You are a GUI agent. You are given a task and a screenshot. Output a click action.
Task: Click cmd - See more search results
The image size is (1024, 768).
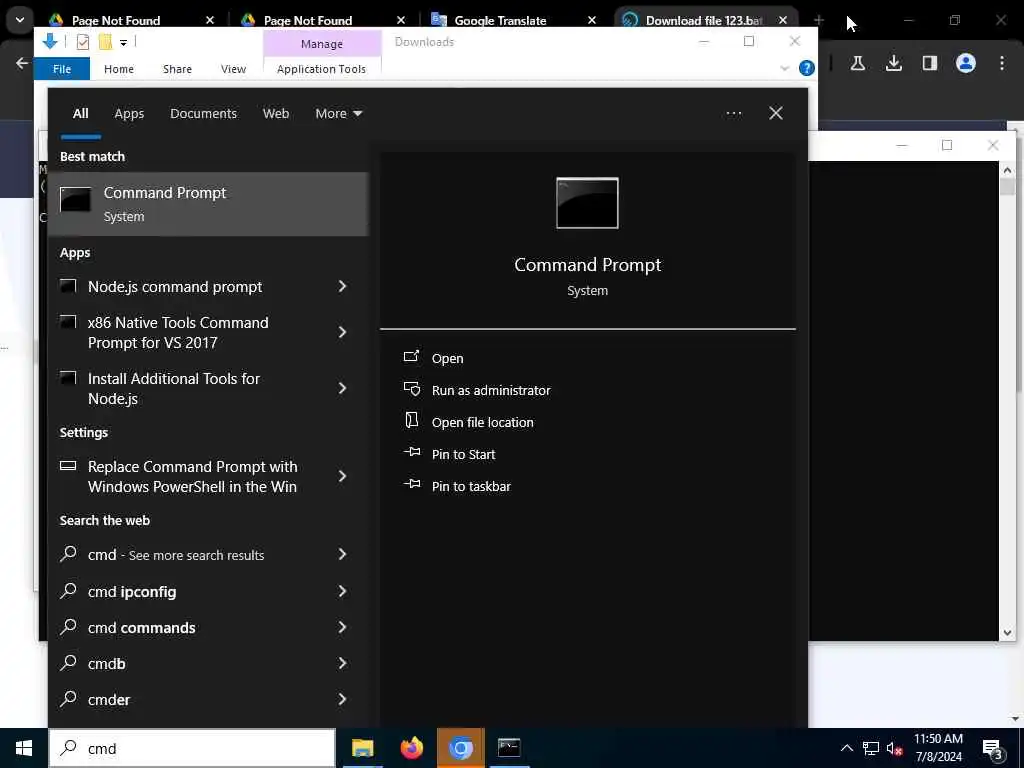point(208,554)
